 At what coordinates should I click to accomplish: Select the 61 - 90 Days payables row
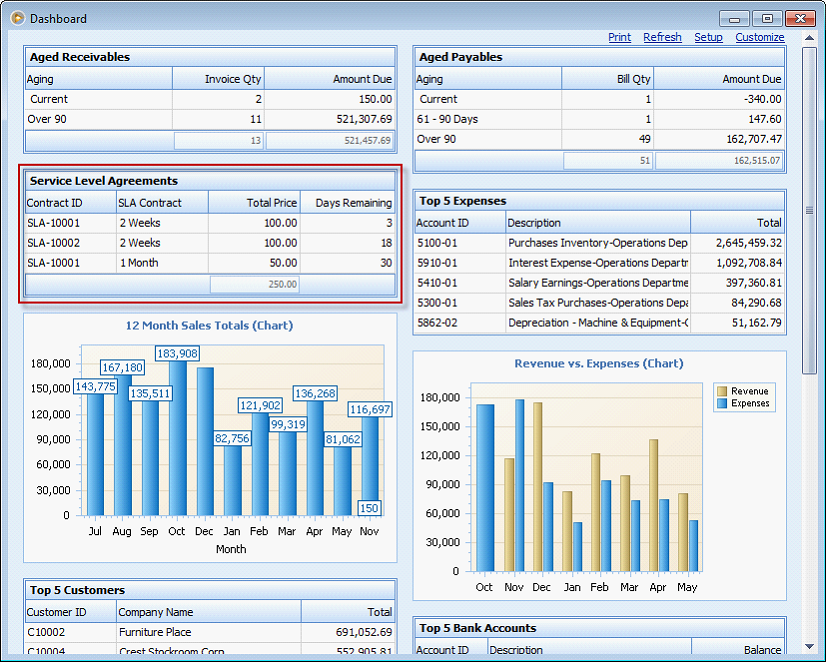(x=599, y=119)
